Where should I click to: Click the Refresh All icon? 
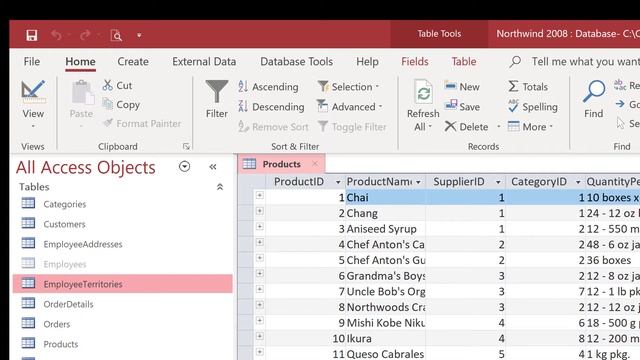point(423,92)
